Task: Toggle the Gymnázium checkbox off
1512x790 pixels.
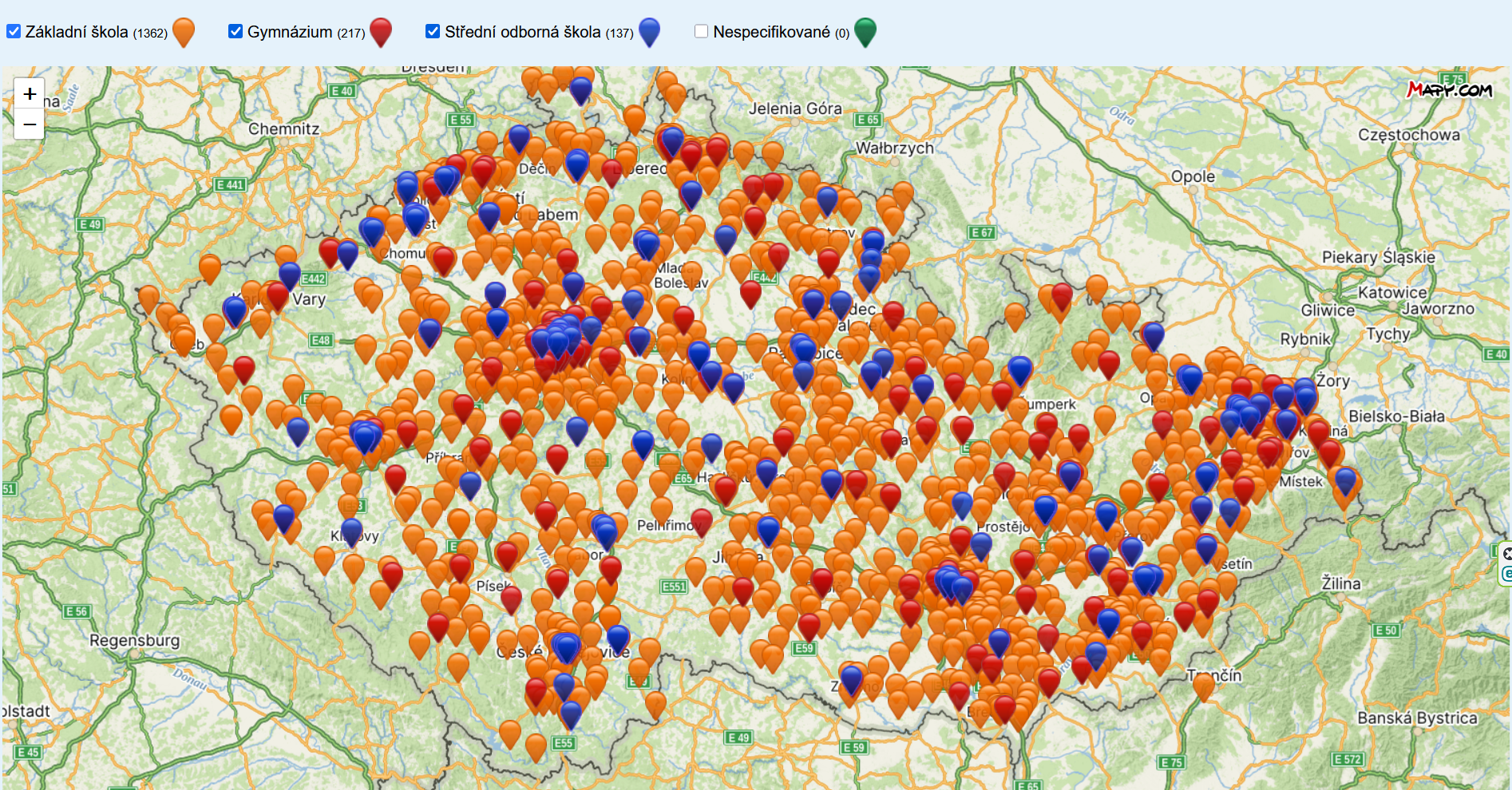Action: [236, 31]
